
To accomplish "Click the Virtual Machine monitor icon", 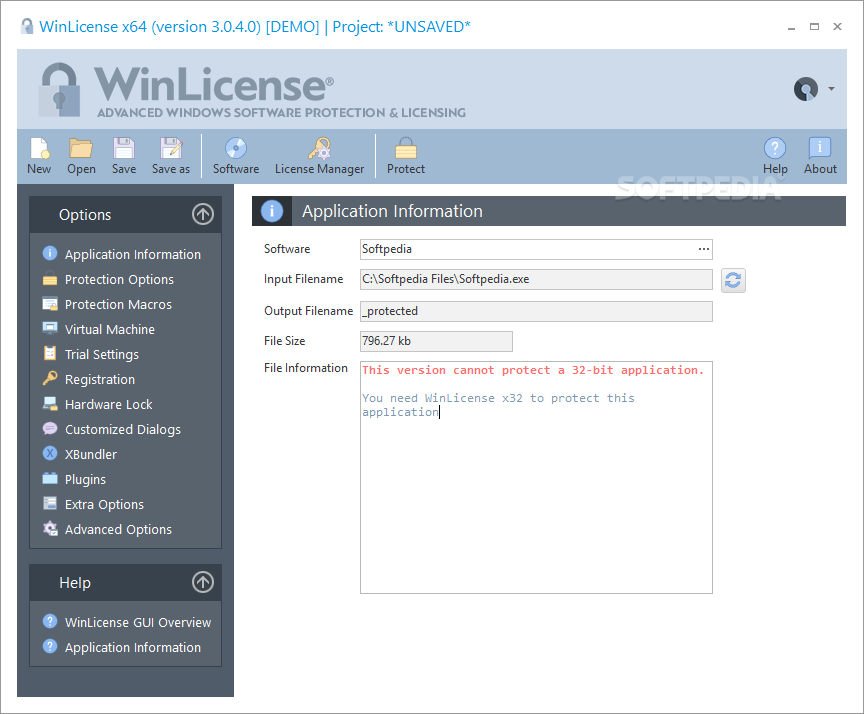I will pyautogui.click(x=50, y=328).
